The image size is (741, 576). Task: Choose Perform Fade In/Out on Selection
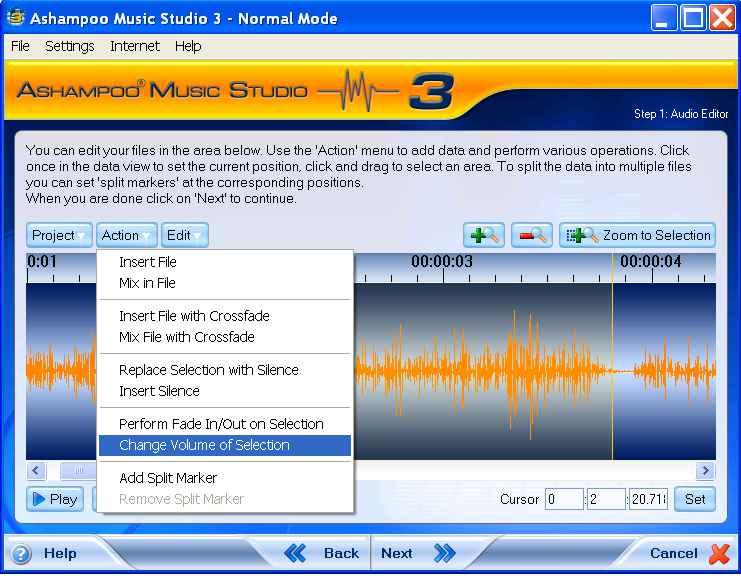coord(221,424)
